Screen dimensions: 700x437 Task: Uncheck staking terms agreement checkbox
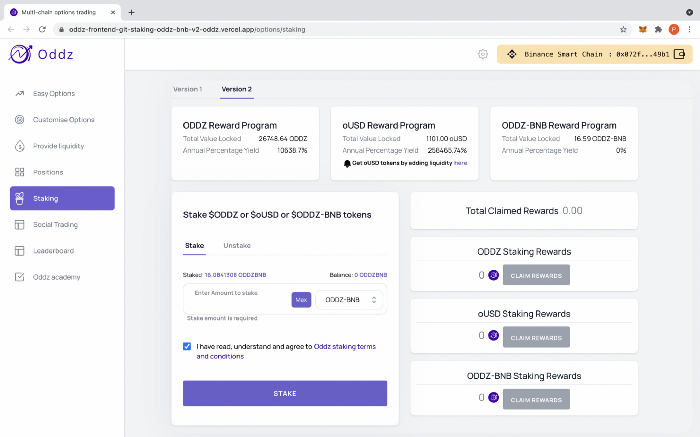coord(187,346)
